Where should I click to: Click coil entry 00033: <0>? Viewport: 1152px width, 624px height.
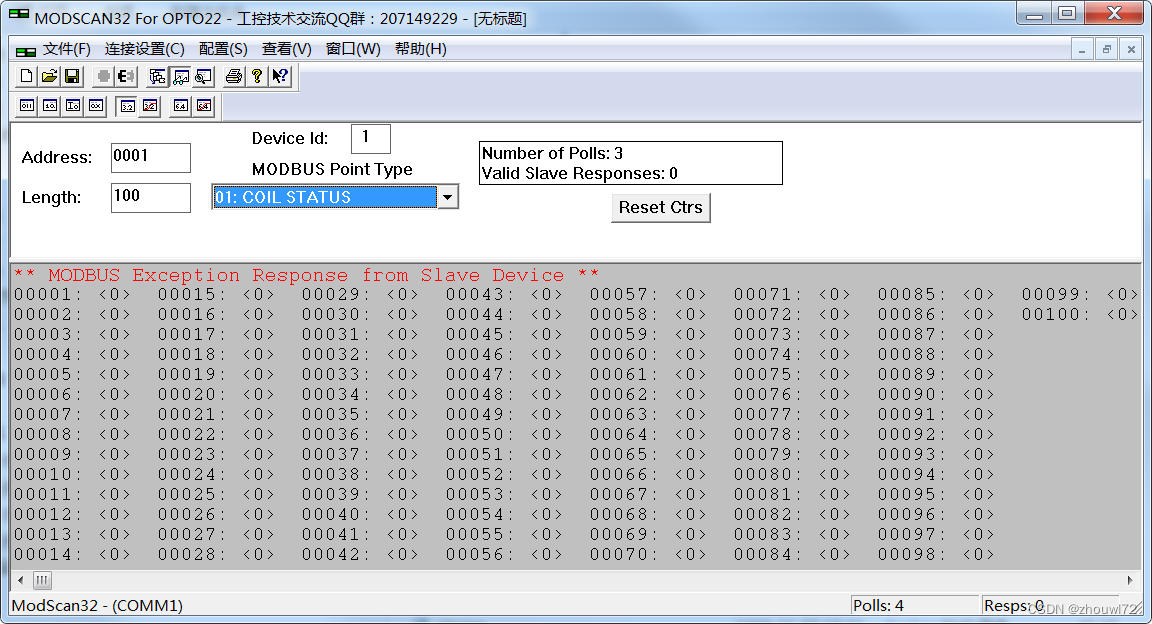click(x=360, y=375)
